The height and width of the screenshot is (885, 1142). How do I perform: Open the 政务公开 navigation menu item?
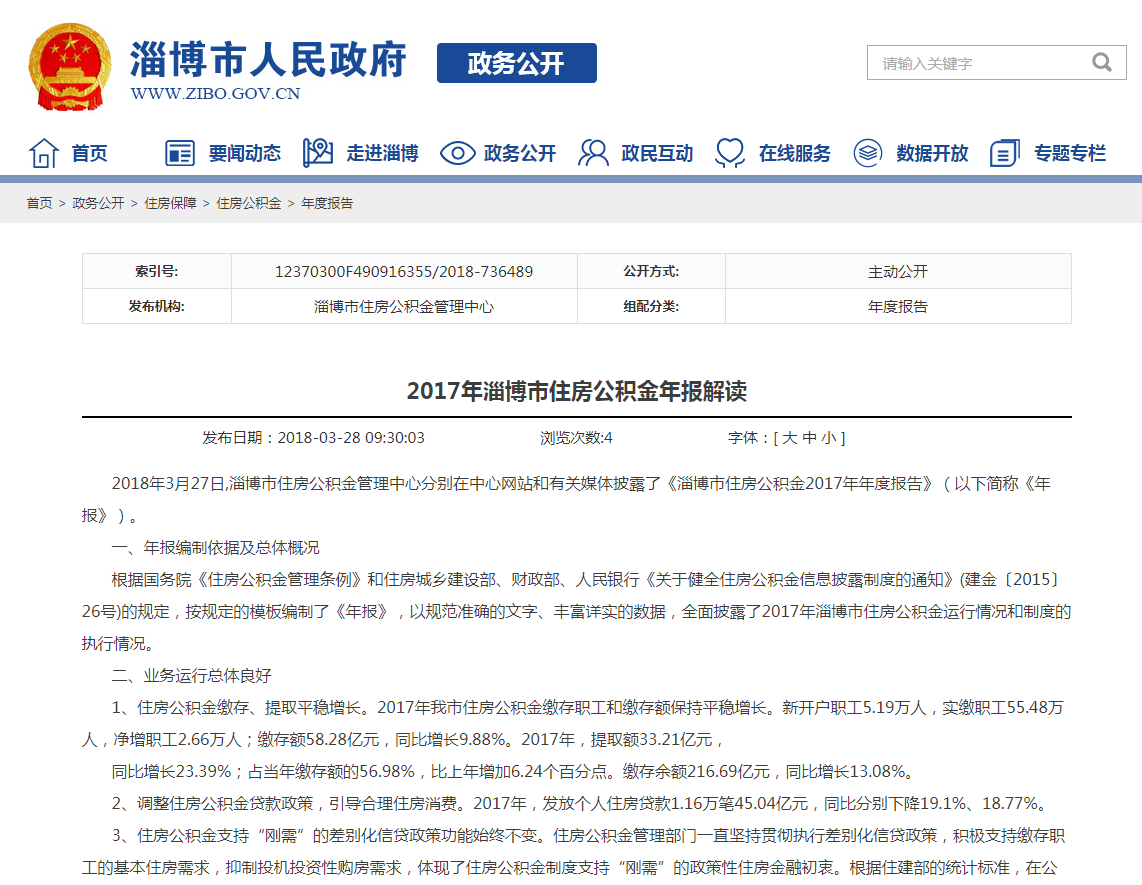click(520, 154)
